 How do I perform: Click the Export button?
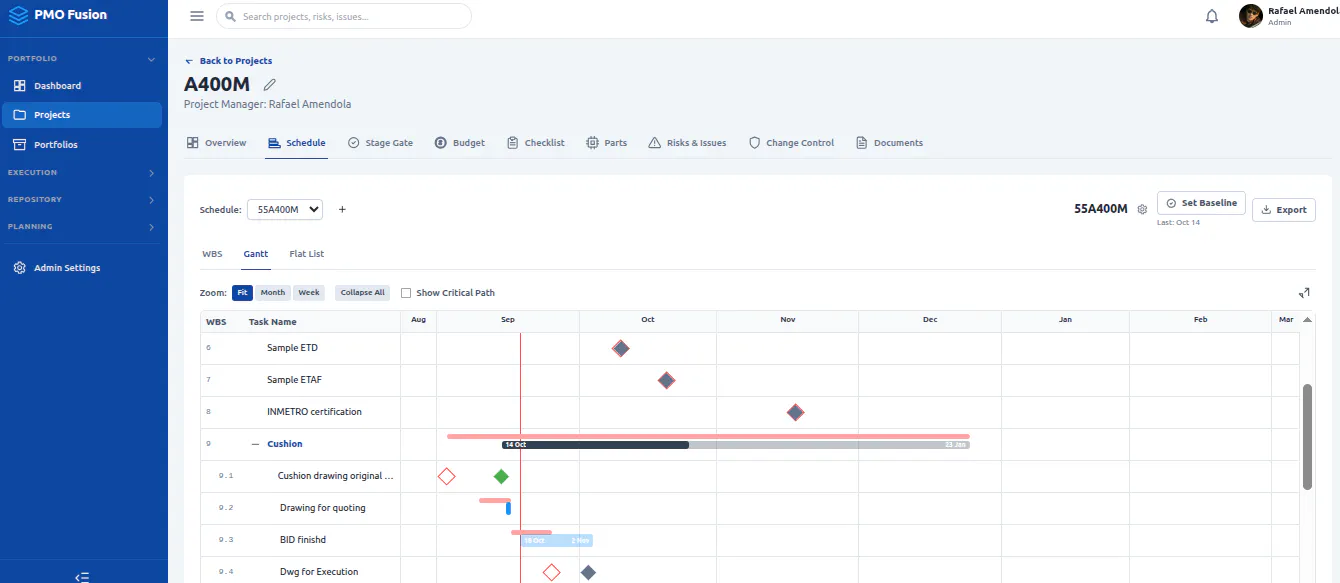pos(1284,210)
